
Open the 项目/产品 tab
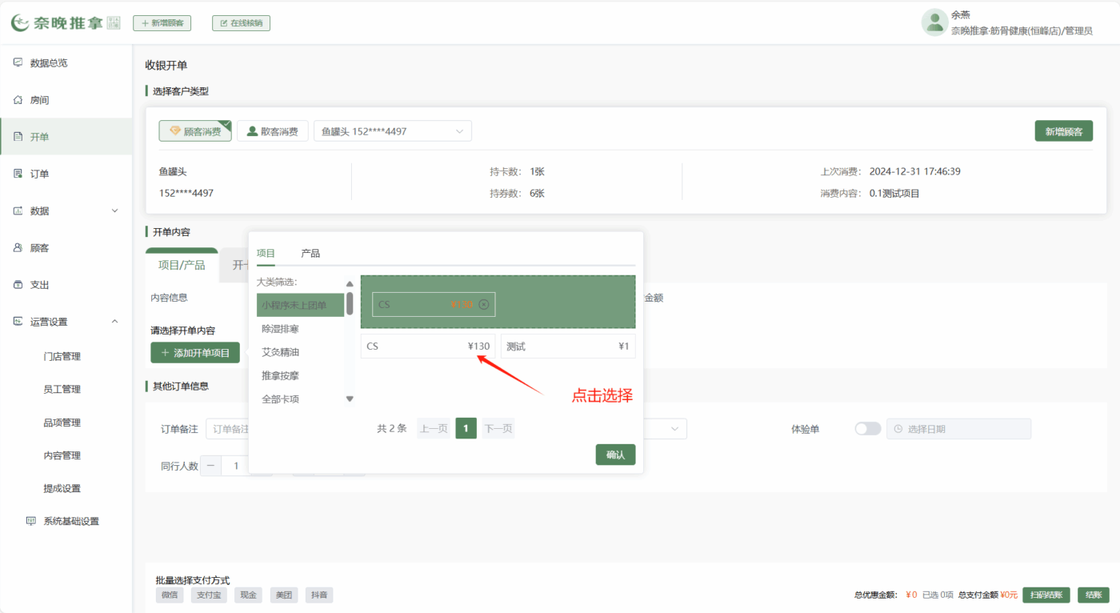181,265
